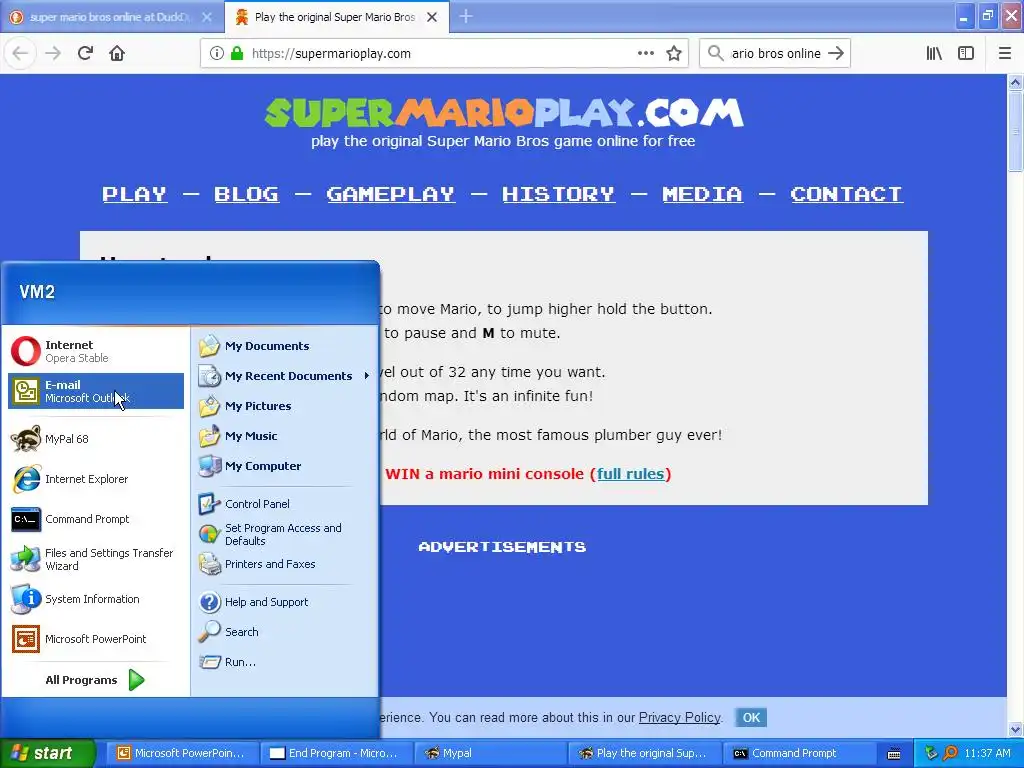Launch Microsoft Outlook E-mail from Start menu
1024x768 pixels.
(96, 391)
